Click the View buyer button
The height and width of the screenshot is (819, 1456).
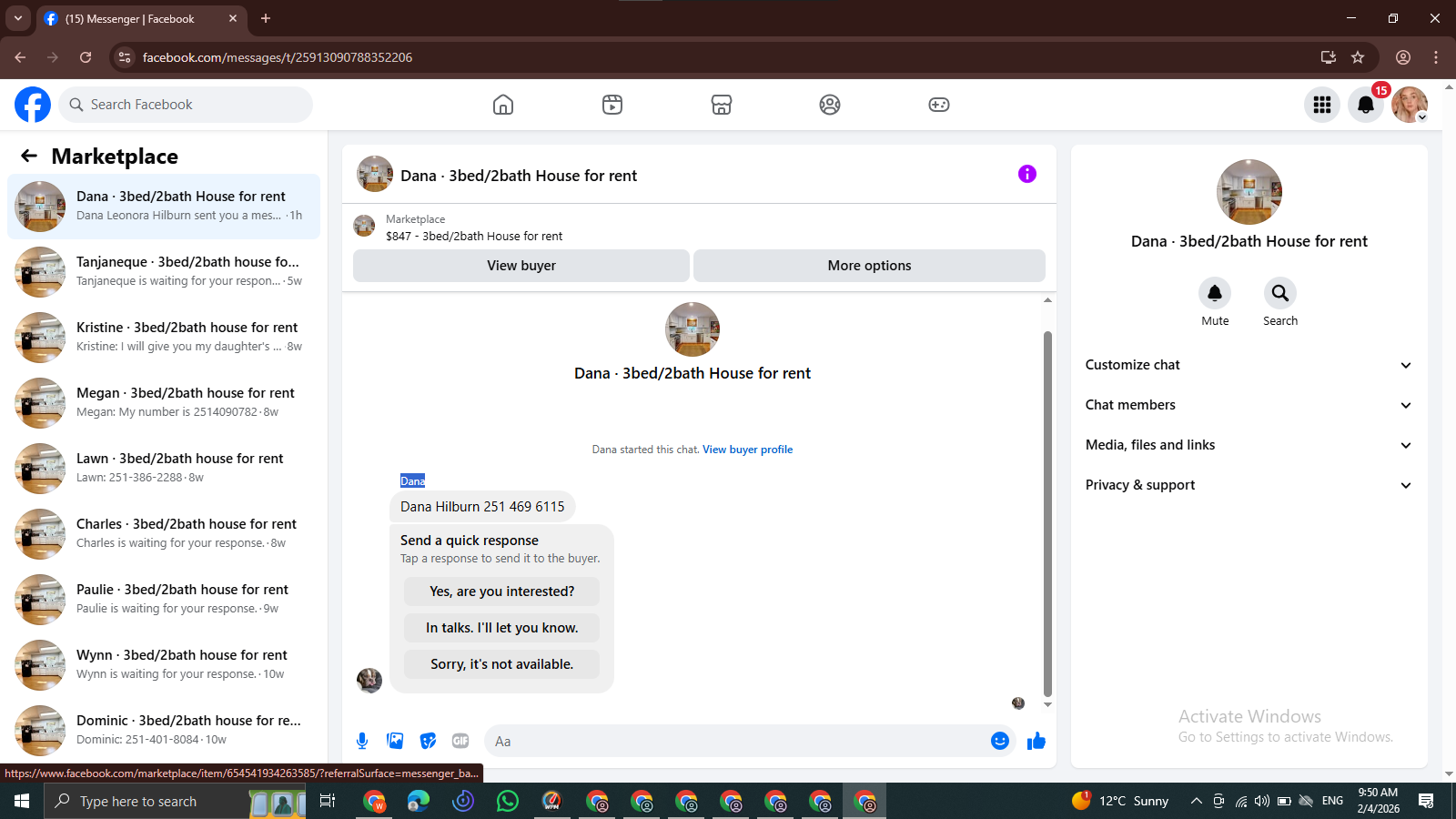521,266
